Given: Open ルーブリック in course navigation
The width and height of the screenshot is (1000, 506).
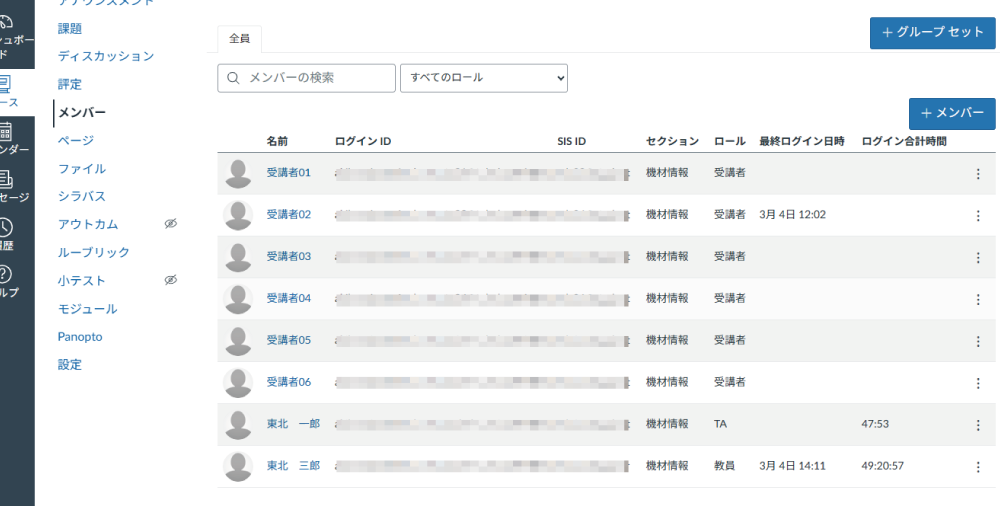Looking at the screenshot, I should pyautogui.click(x=94, y=252).
